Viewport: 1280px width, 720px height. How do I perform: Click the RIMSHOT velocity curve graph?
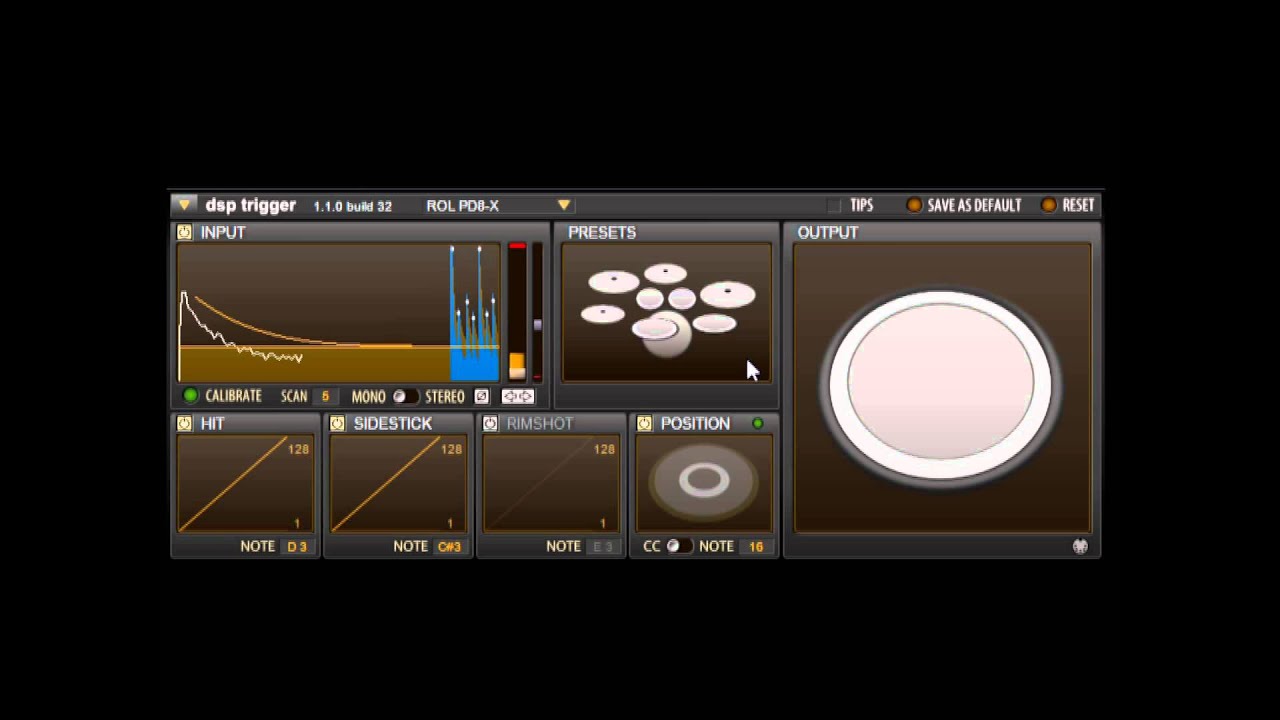pyautogui.click(x=551, y=484)
